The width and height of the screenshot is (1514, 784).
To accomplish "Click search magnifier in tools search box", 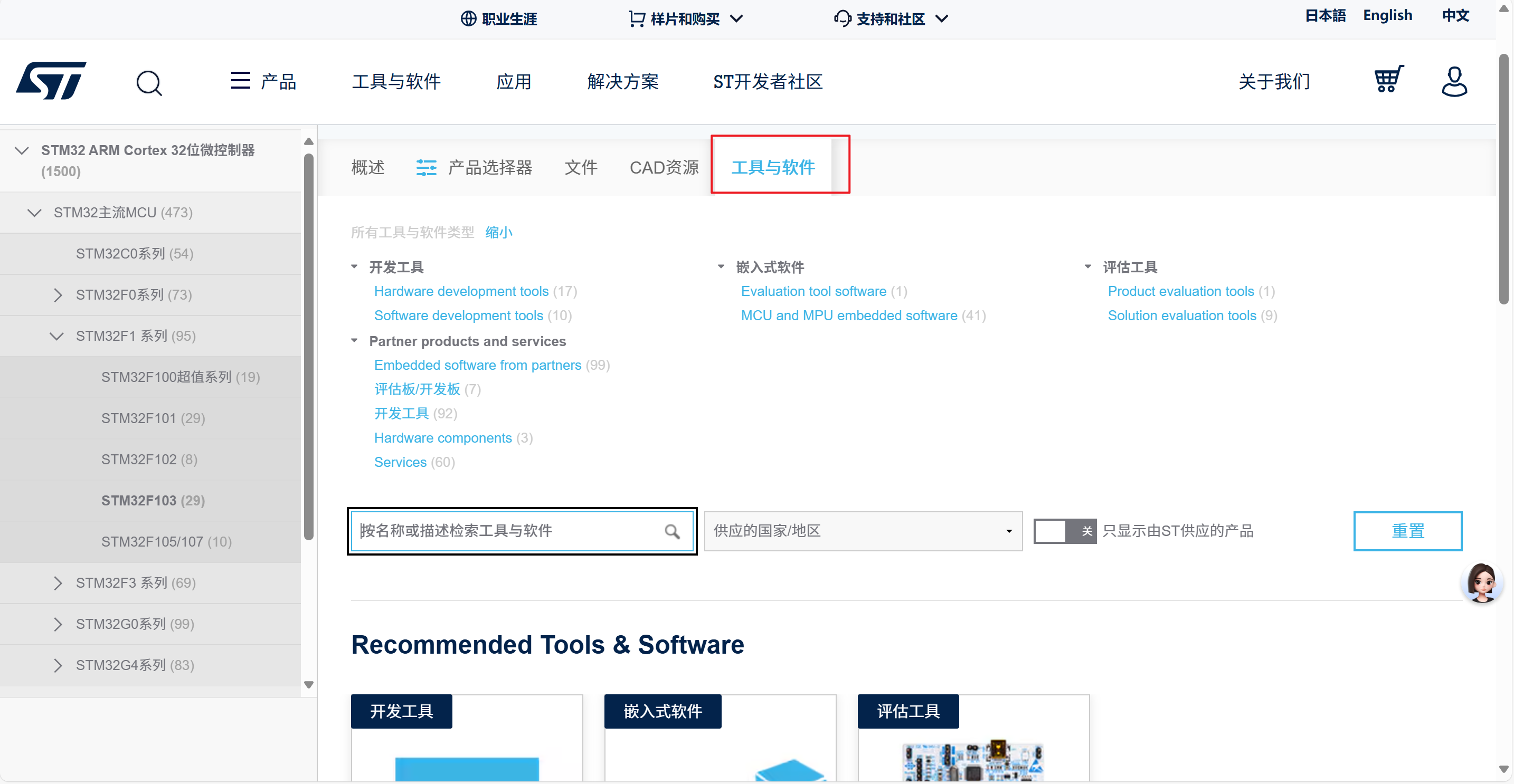I will pos(672,531).
